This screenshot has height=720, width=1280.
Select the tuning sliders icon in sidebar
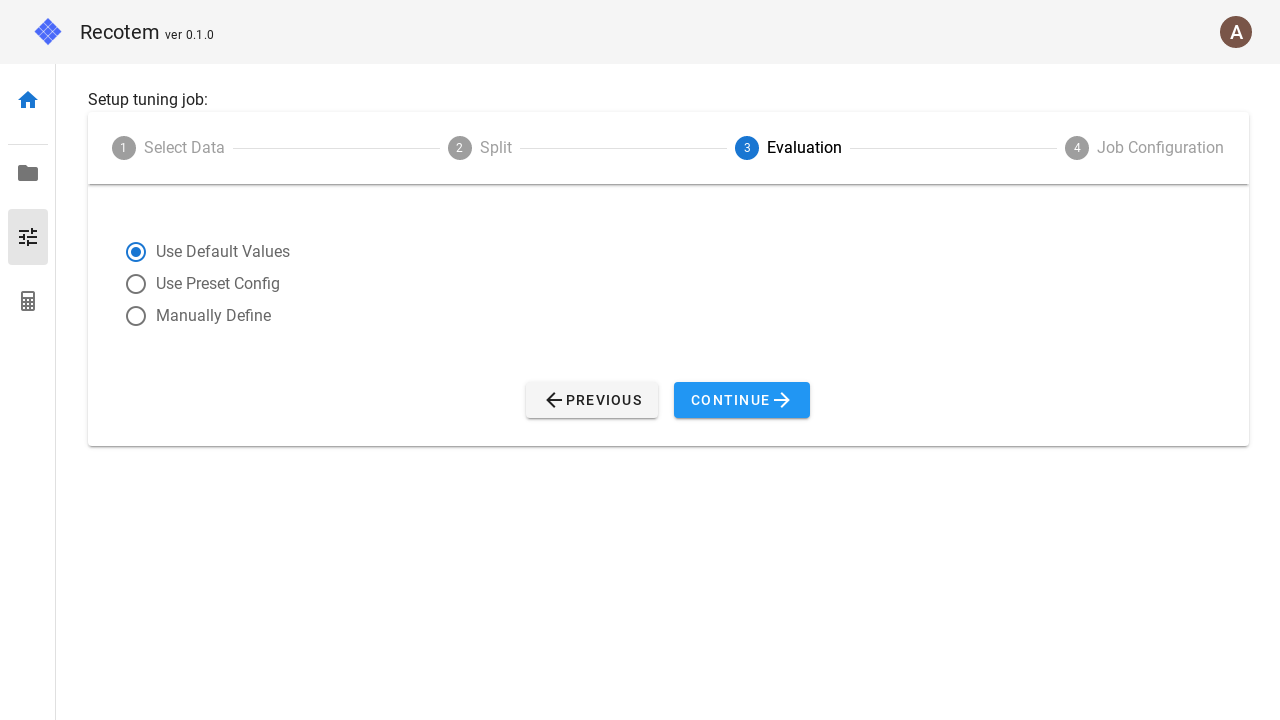pos(27,237)
